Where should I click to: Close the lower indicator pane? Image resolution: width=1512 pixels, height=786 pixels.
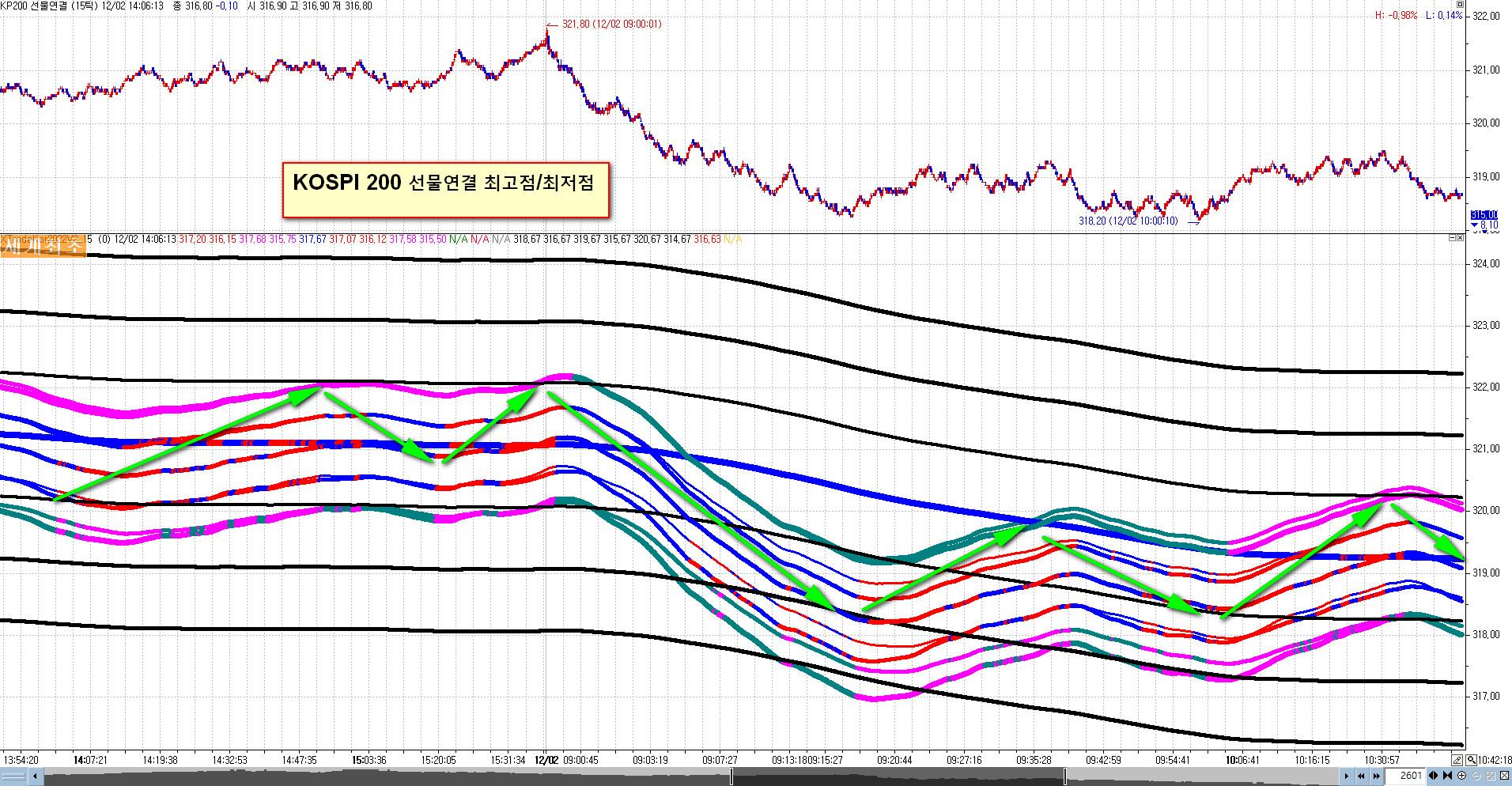point(1460,238)
